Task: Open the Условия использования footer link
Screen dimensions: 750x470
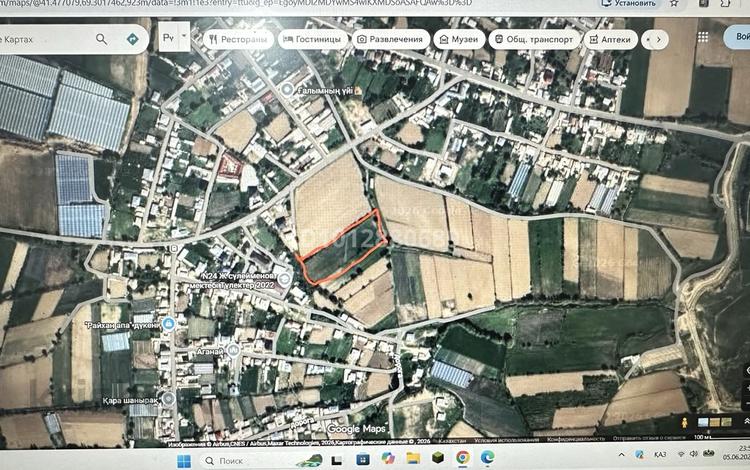Action: pos(507,439)
